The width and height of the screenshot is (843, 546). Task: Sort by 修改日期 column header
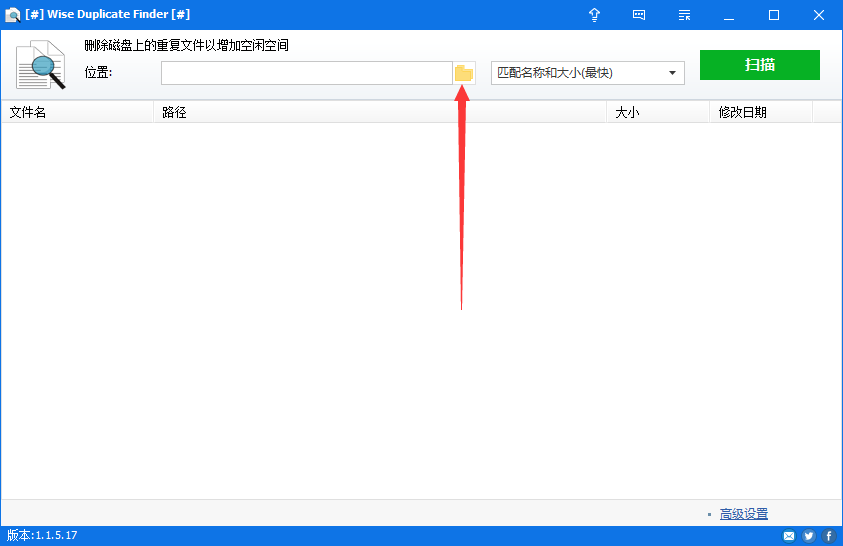click(x=761, y=112)
